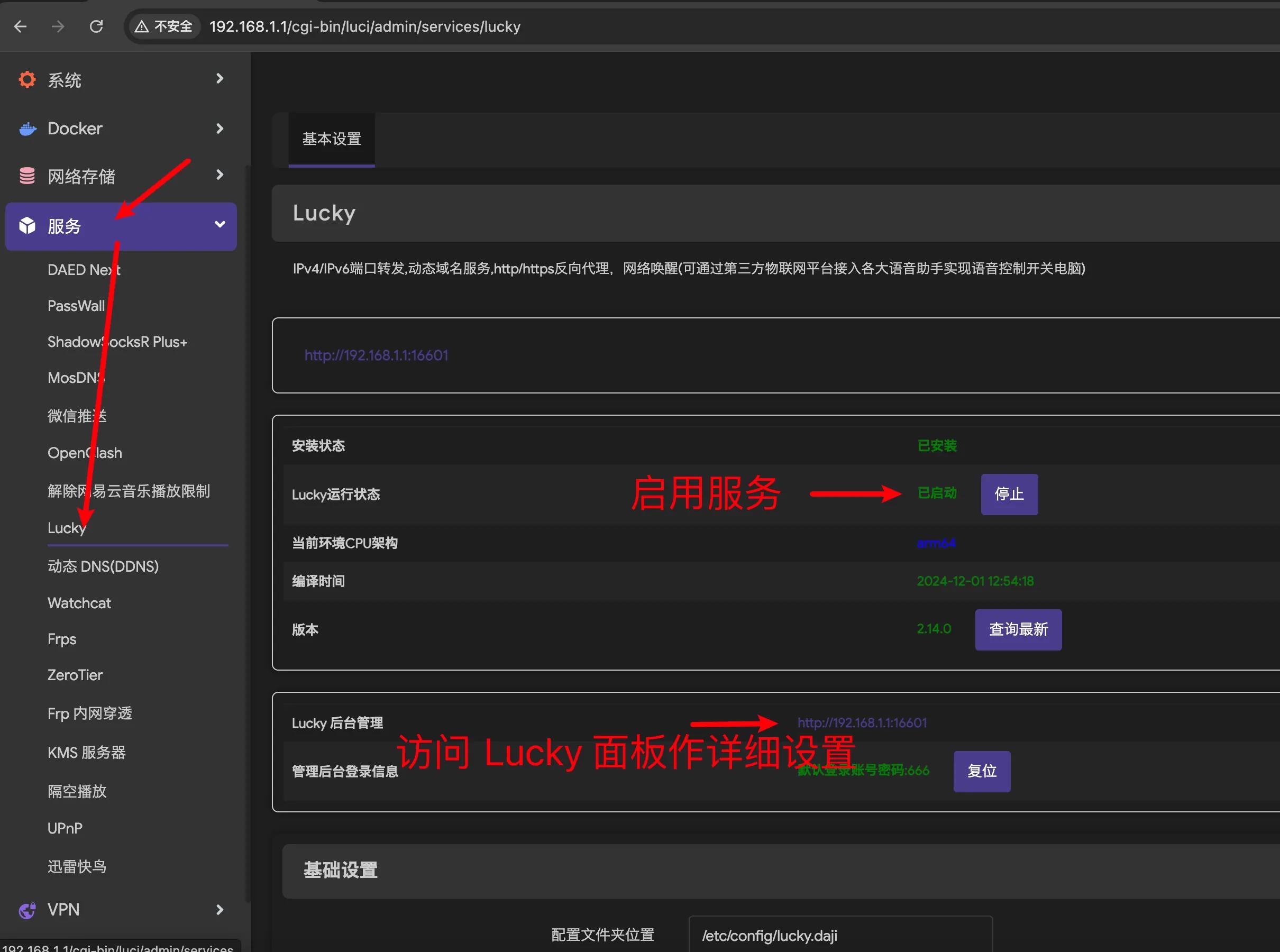Open OpenClash service page

click(x=85, y=452)
